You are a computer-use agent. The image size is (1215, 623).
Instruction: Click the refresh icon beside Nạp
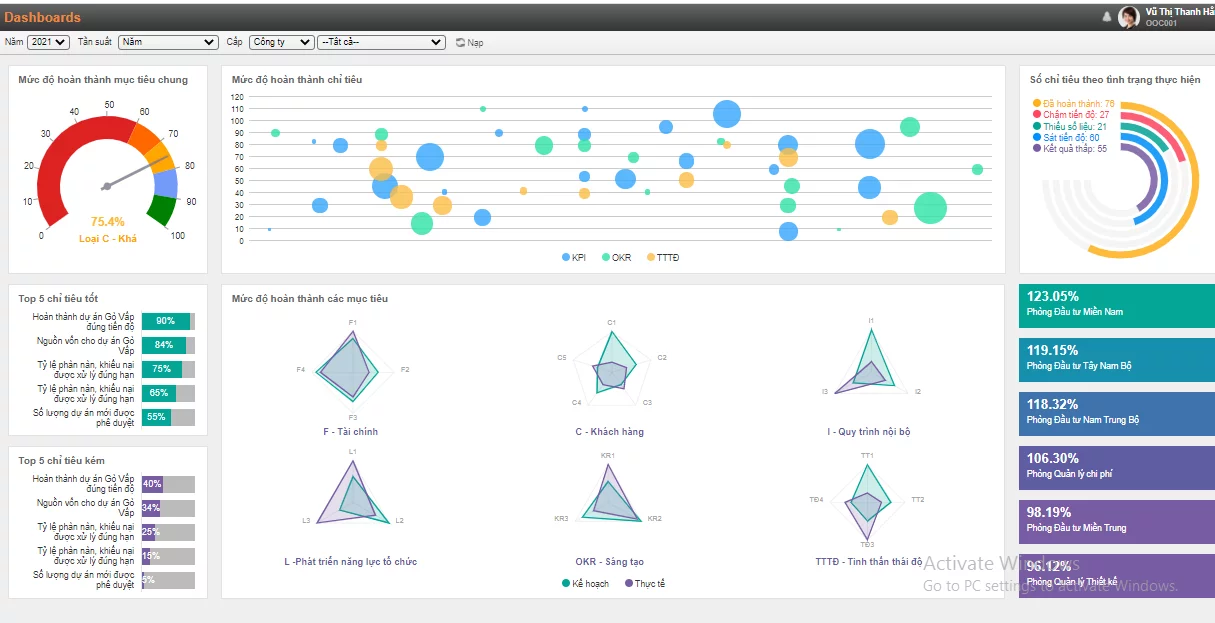(x=460, y=43)
